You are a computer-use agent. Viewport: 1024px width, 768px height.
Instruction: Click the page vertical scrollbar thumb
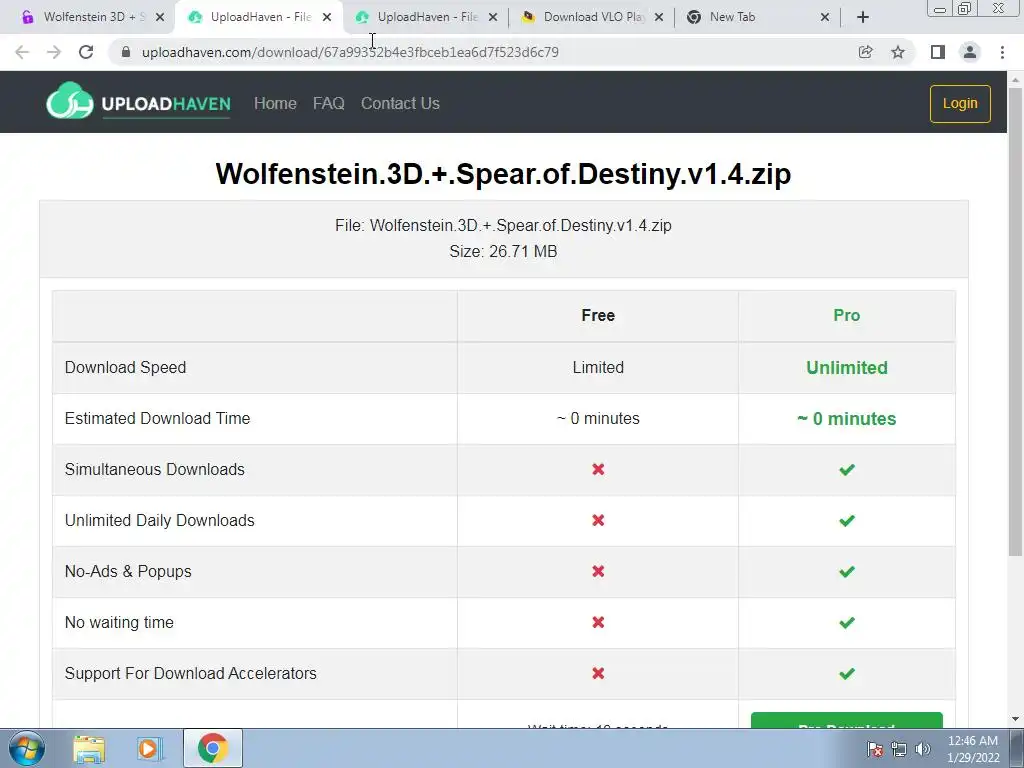1015,320
